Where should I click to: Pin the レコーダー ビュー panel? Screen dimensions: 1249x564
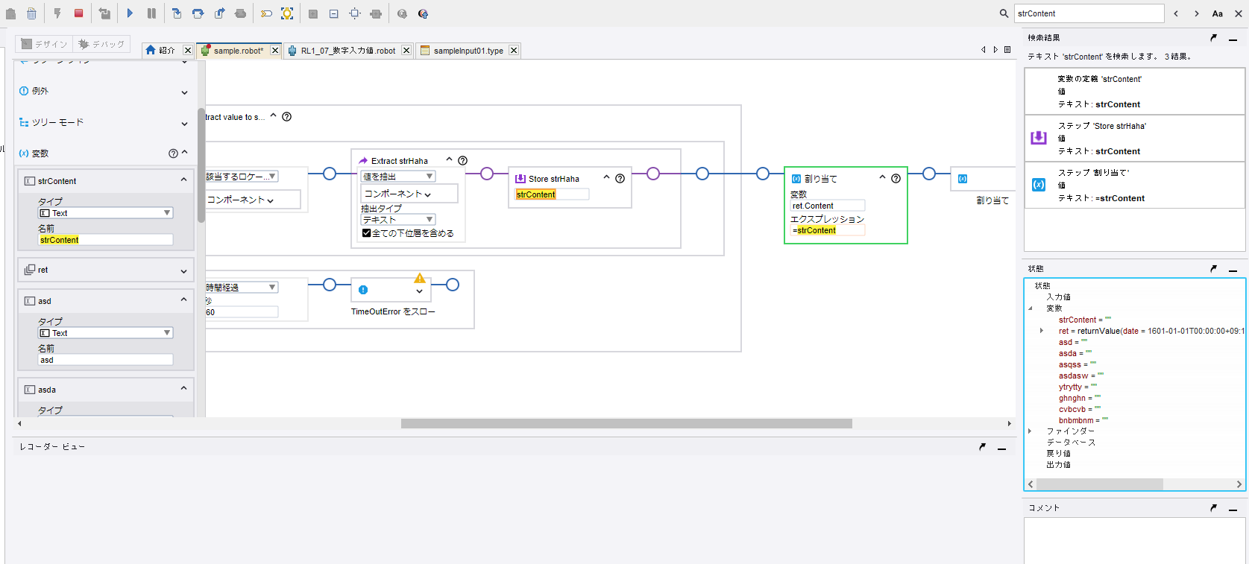[983, 447]
